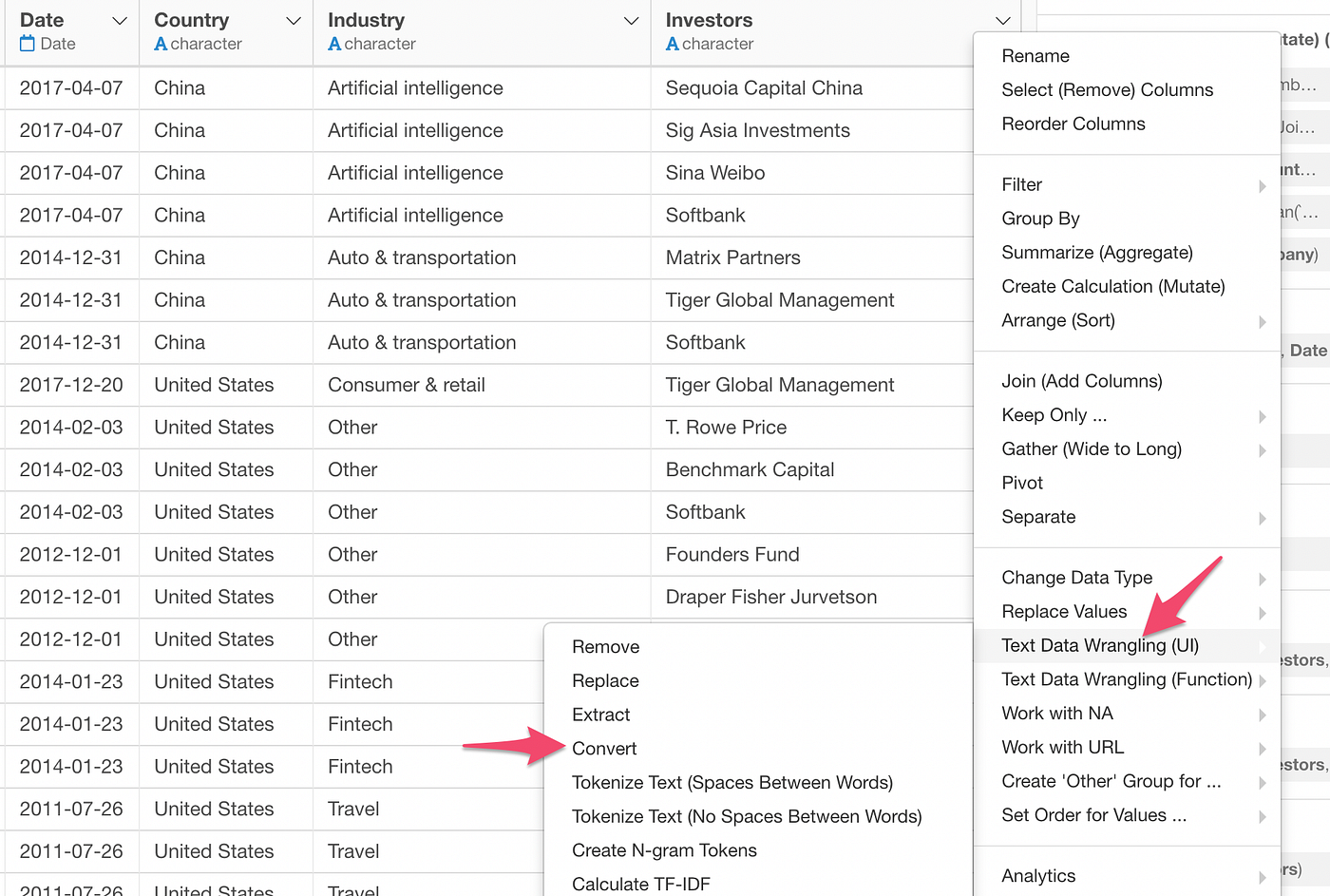Expand the Analytics submenu
The width and height of the screenshot is (1330, 896).
[x=1037, y=875]
